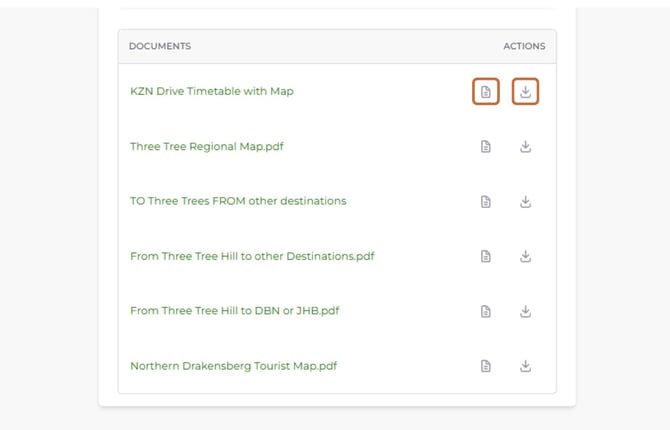Download From Three Tree Hill to DBN or JHB.pdf
The height and width of the screenshot is (430, 670).
[525, 311]
